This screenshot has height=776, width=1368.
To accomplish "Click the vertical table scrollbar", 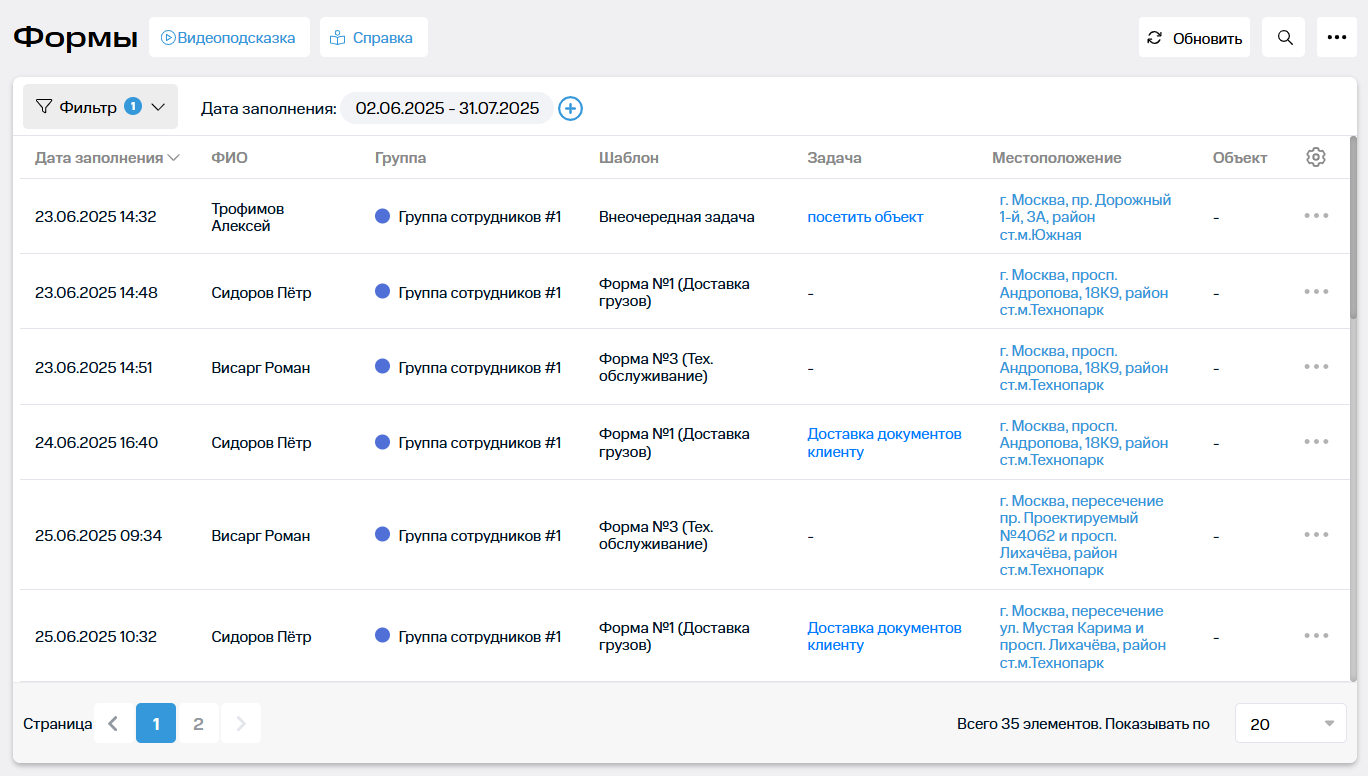I will [1353, 230].
